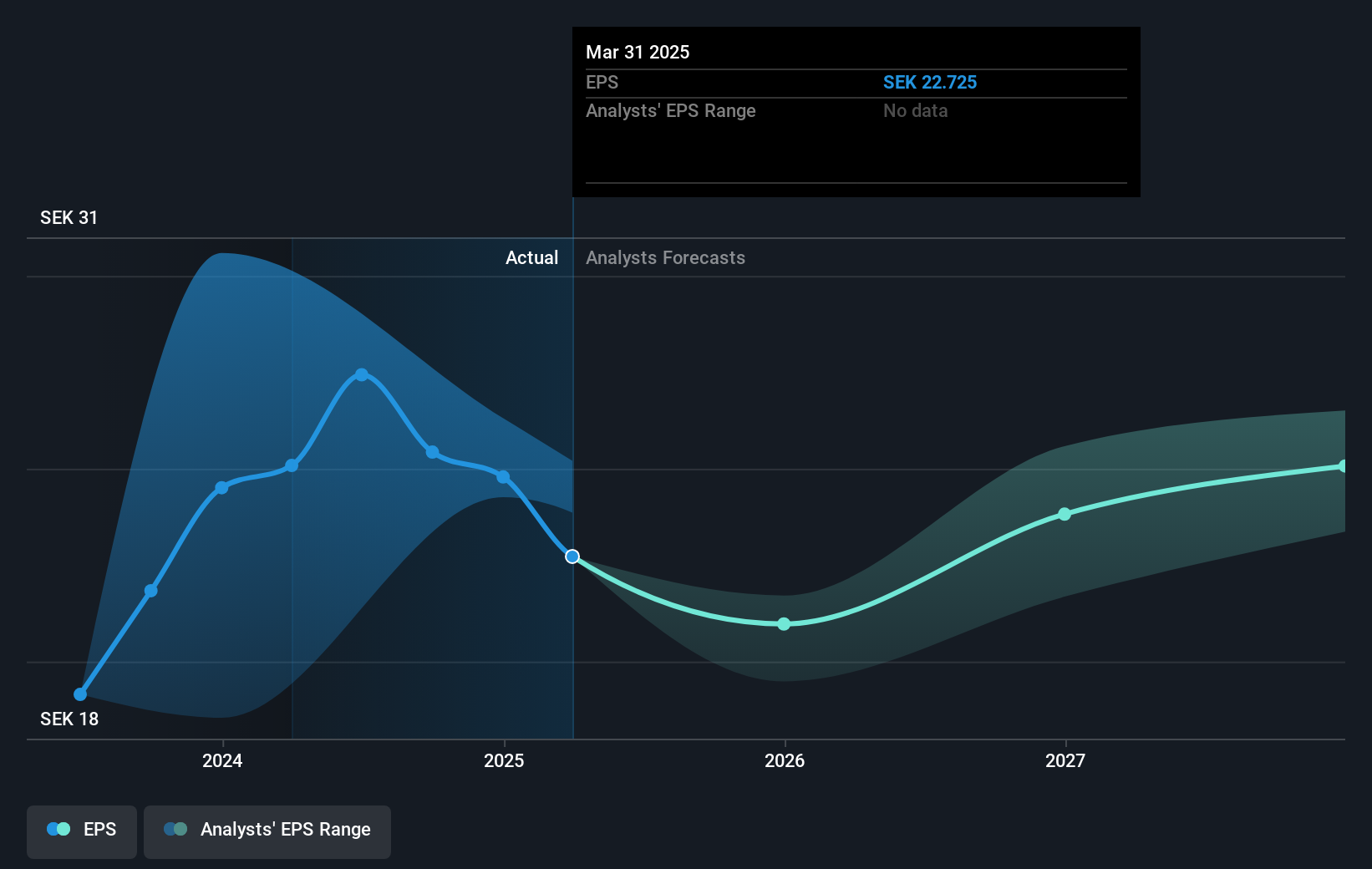Select the Mar 31 2025 EPS data point
This screenshot has height=869, width=1372.
coord(572,556)
